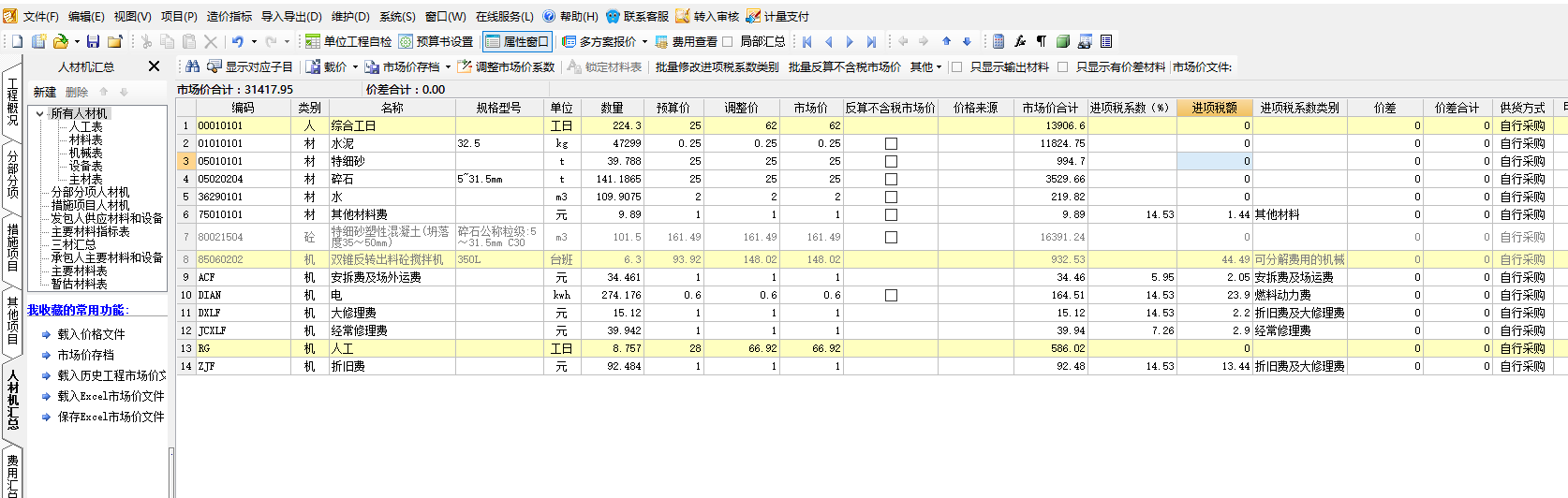This screenshot has height=498, width=1568.
Task: Open 预算书设置 settings
Action: pyautogui.click(x=436, y=41)
